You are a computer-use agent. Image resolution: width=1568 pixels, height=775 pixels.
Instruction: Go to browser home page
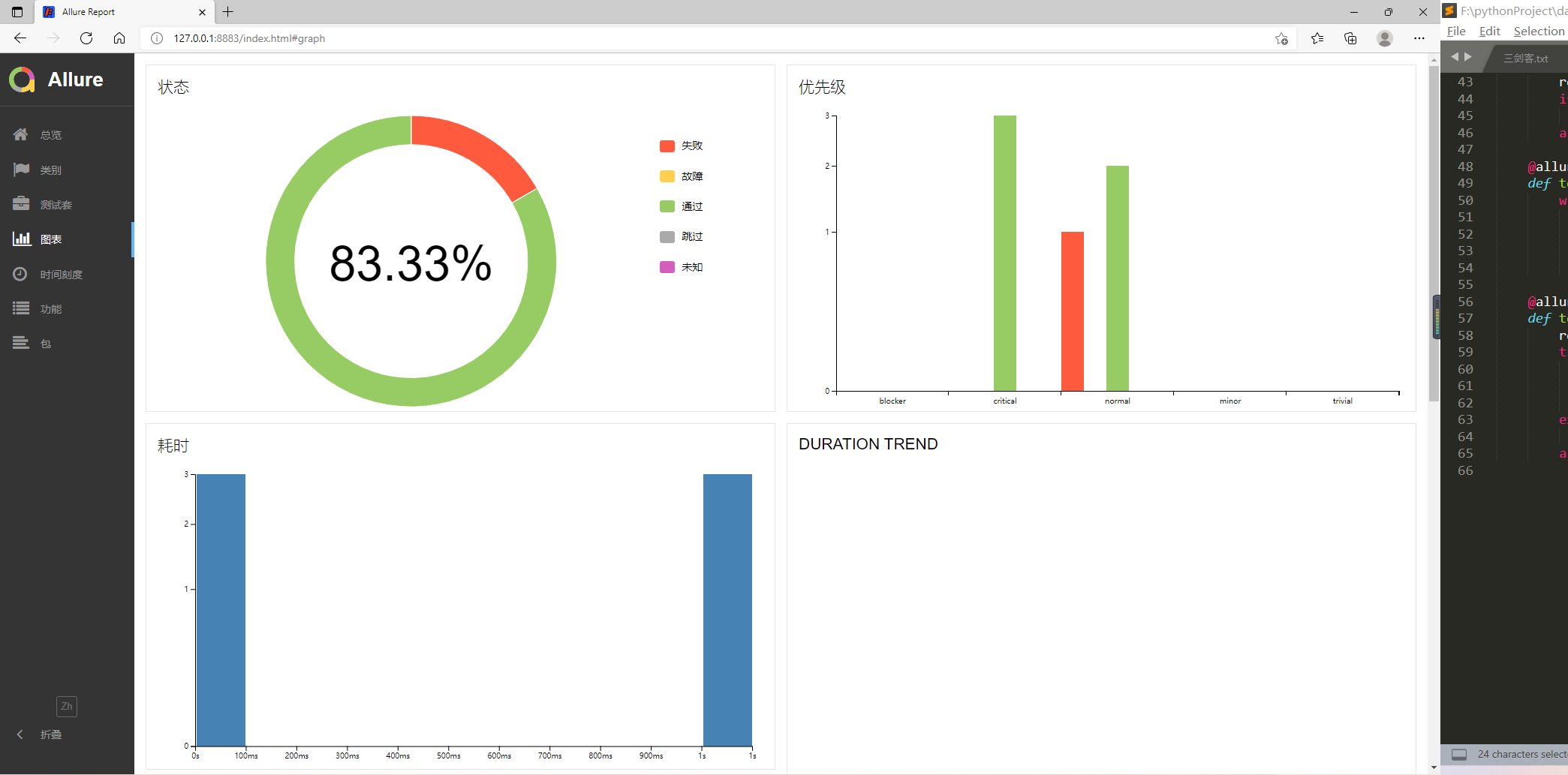tap(119, 38)
